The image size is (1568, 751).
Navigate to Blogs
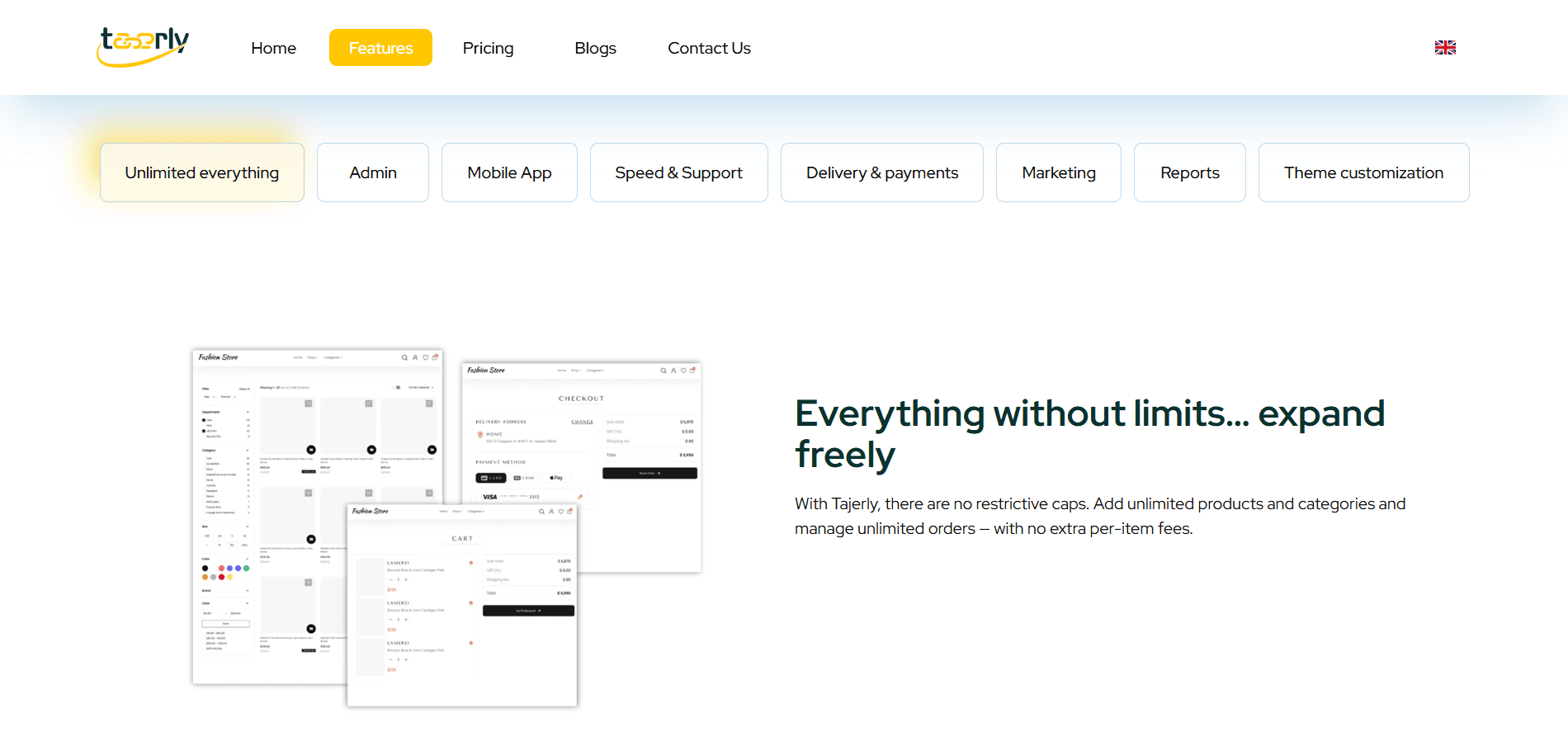(595, 48)
